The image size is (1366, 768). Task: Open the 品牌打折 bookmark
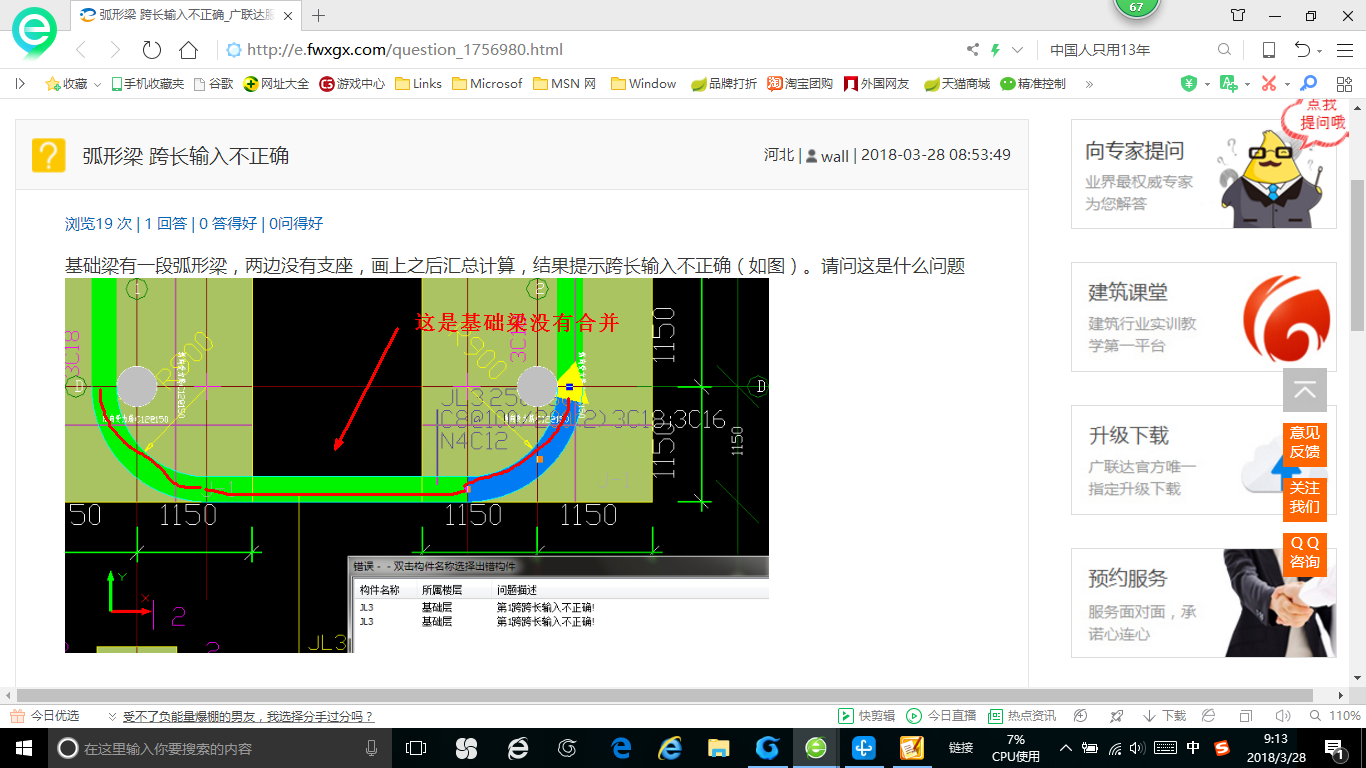[724, 84]
